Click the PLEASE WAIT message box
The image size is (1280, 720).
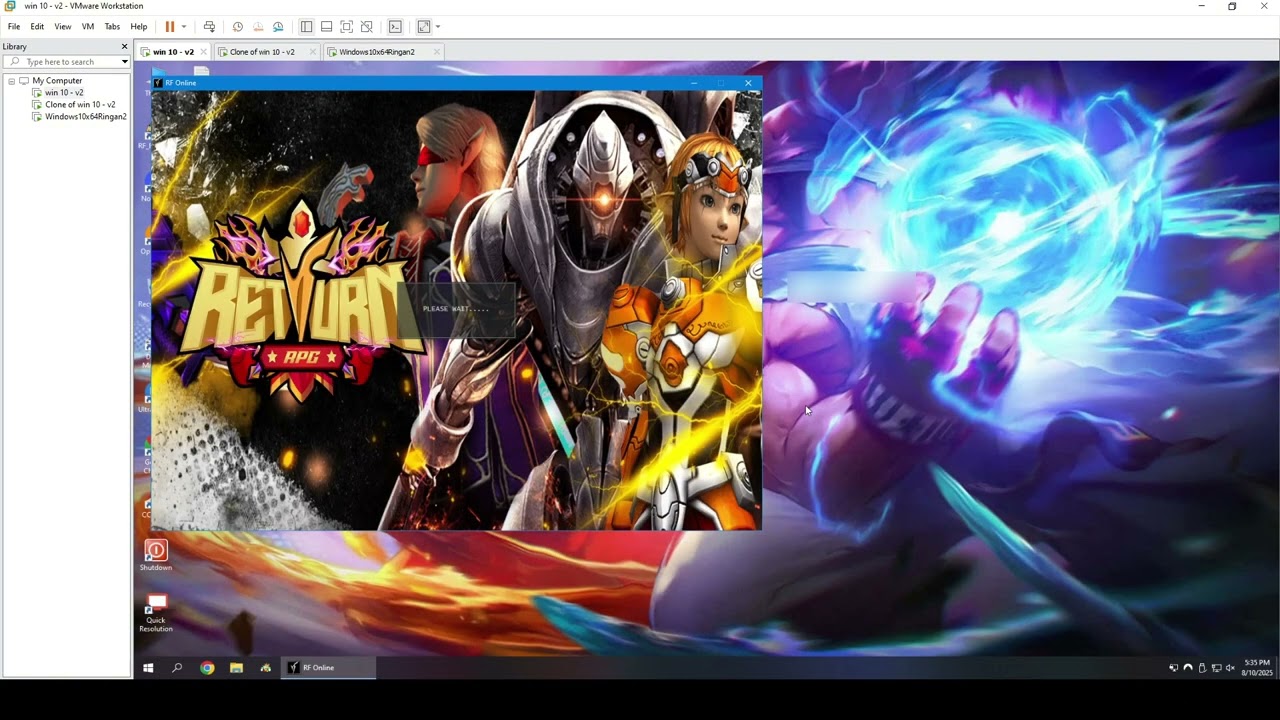coord(456,309)
